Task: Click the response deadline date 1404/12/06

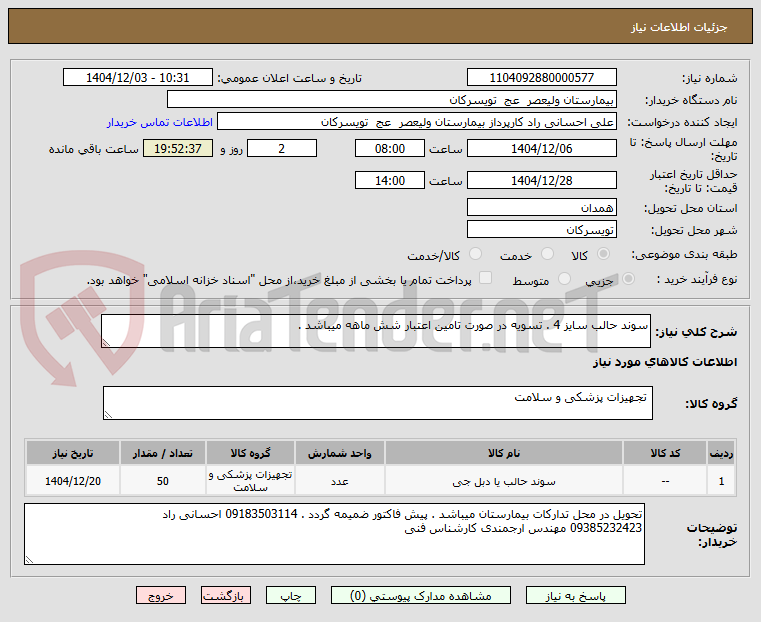Action: (542, 148)
